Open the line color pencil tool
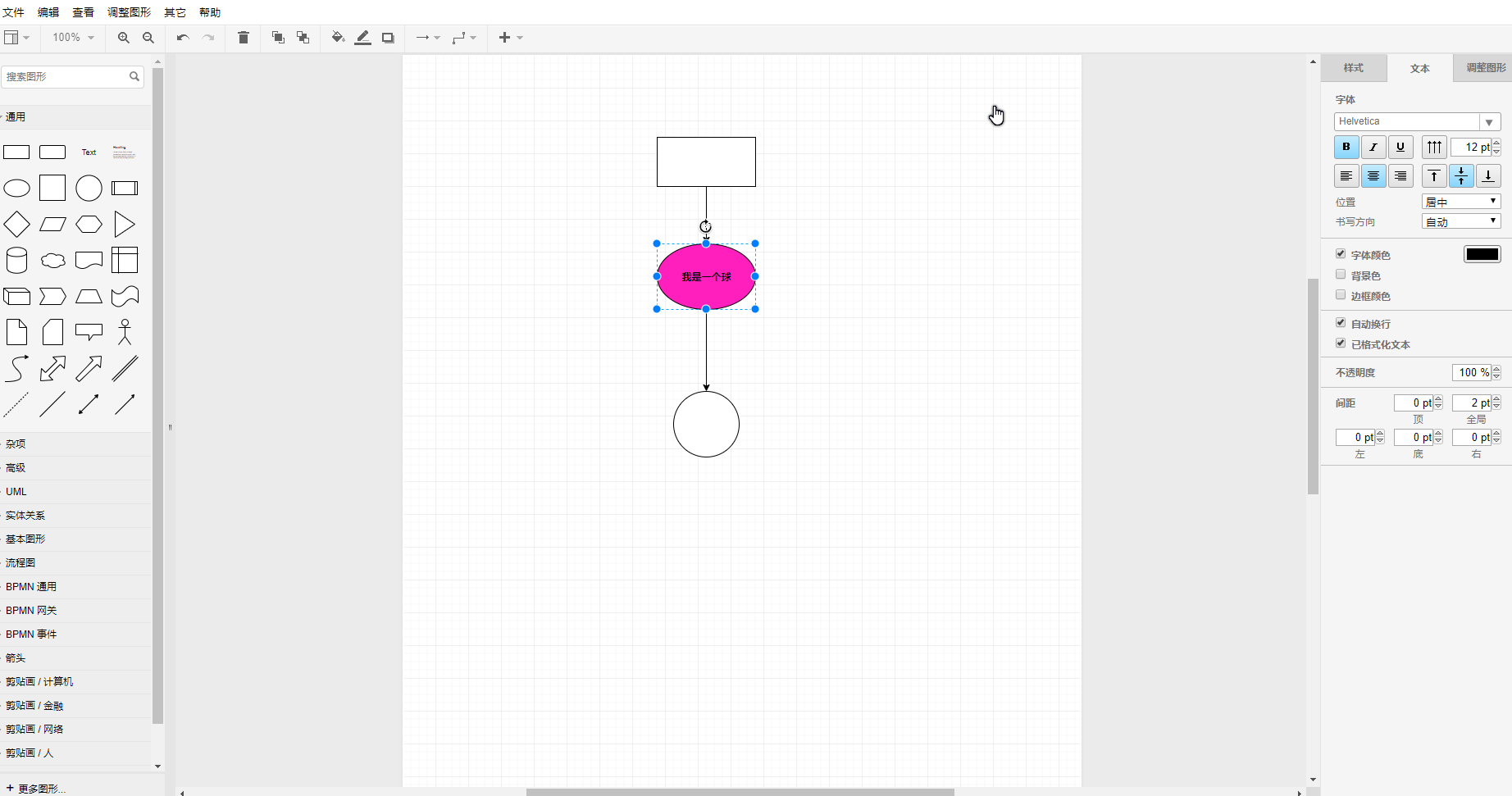The image size is (1512, 796). [x=363, y=38]
